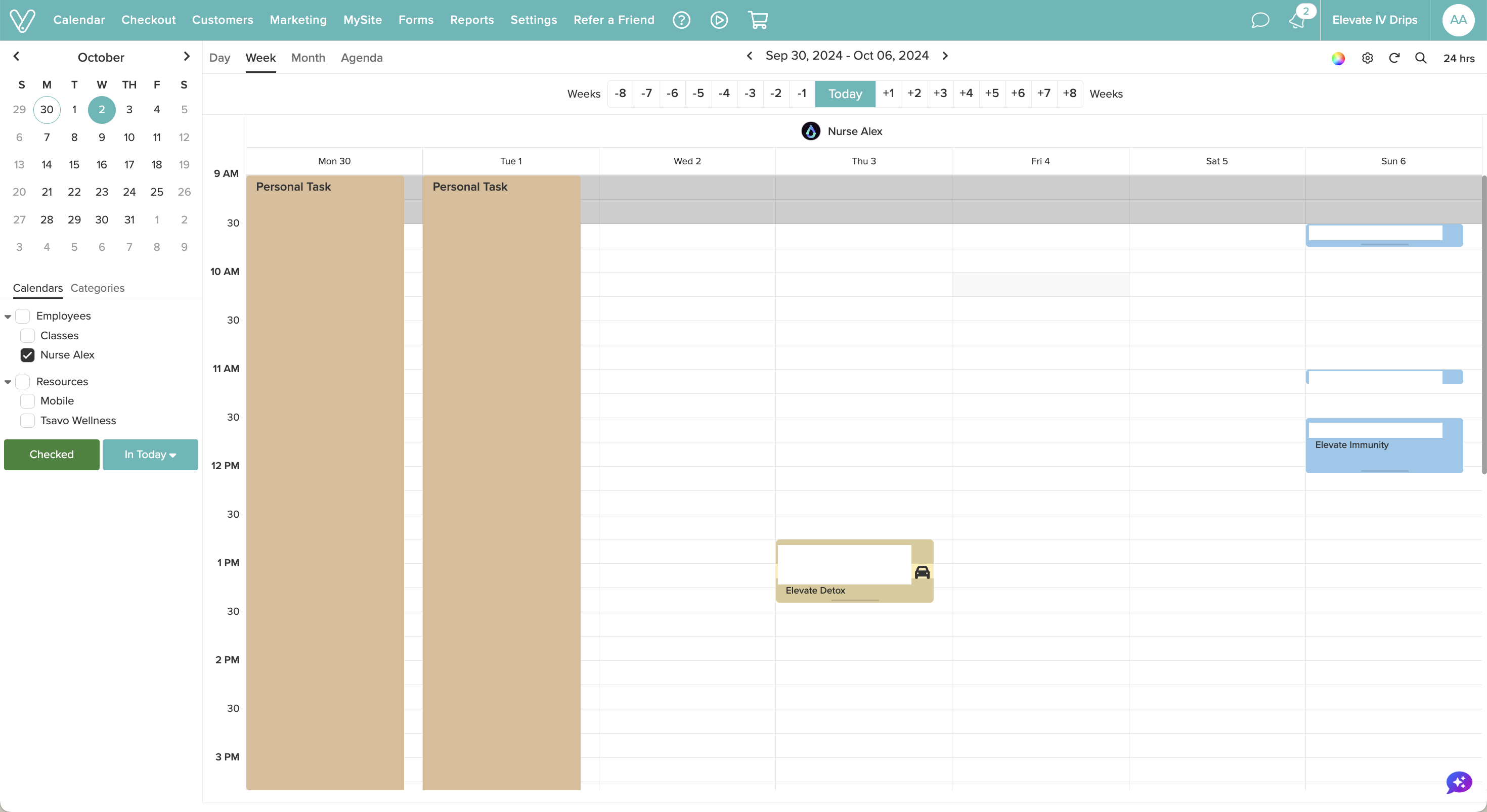Refresh the calendar with the reload icon
Screen dimensions: 1487x812
[1394, 58]
